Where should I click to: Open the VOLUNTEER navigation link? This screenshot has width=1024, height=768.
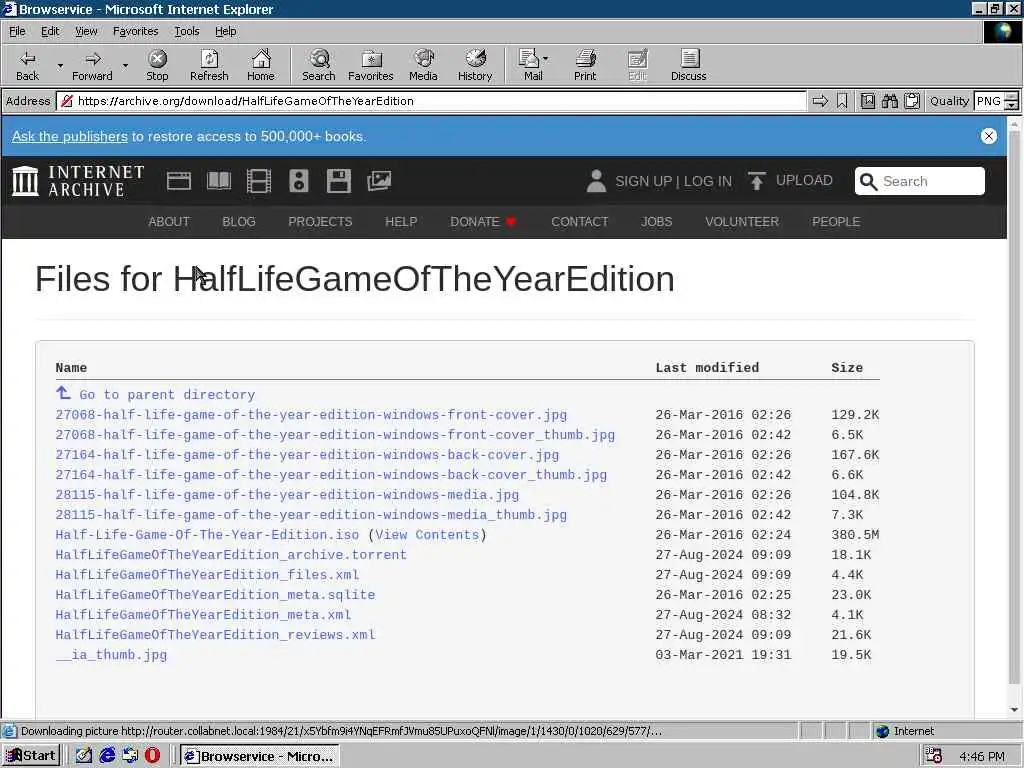coord(742,221)
